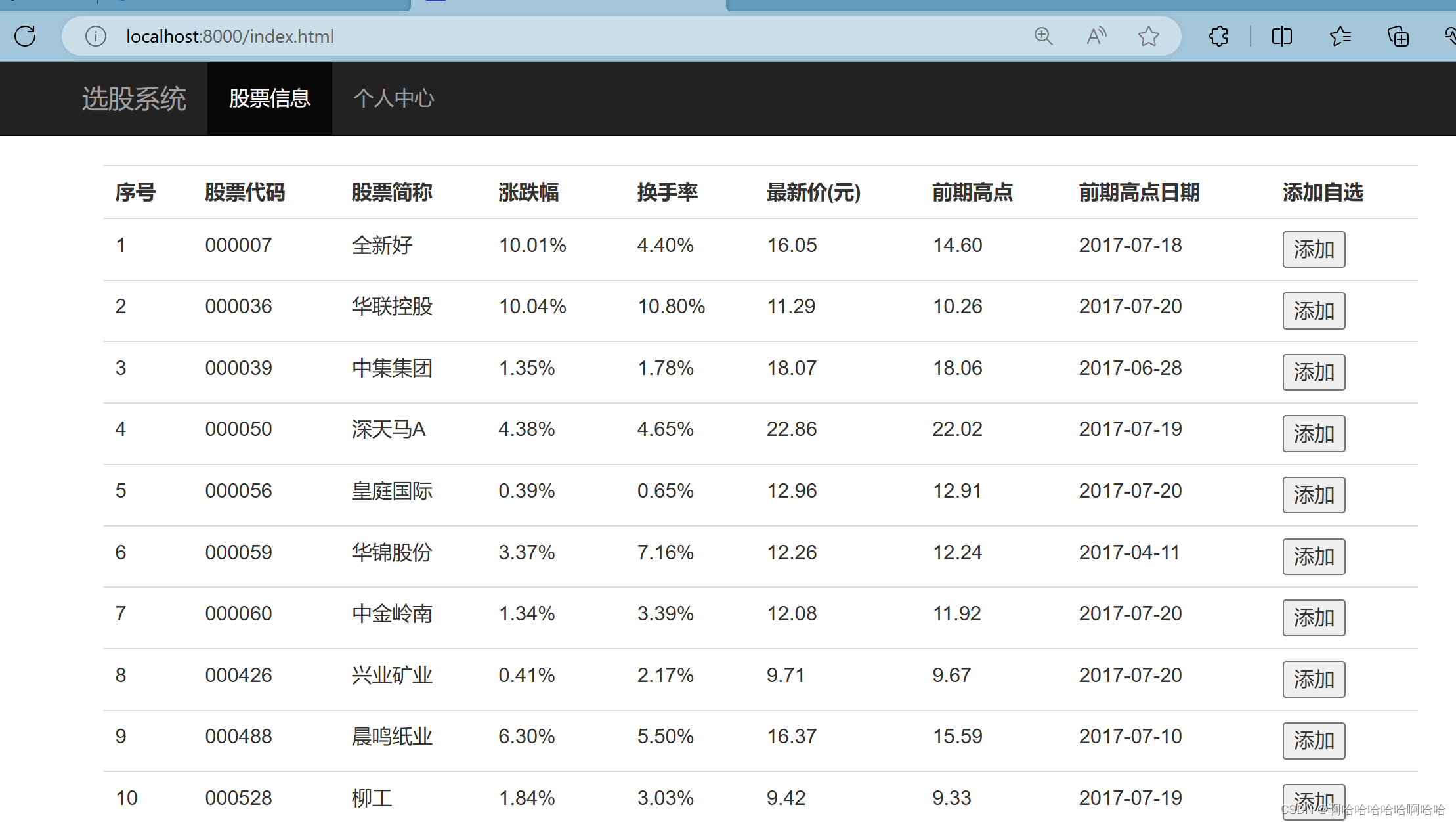
Task: Open the site information icon
Action: pos(96,36)
